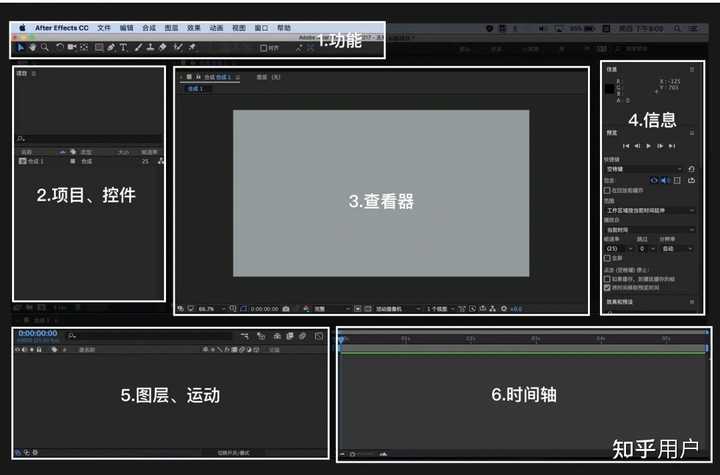Image resolution: width=720 pixels, height=475 pixels.
Task: Toggle preview audio include button
Action: point(665,181)
